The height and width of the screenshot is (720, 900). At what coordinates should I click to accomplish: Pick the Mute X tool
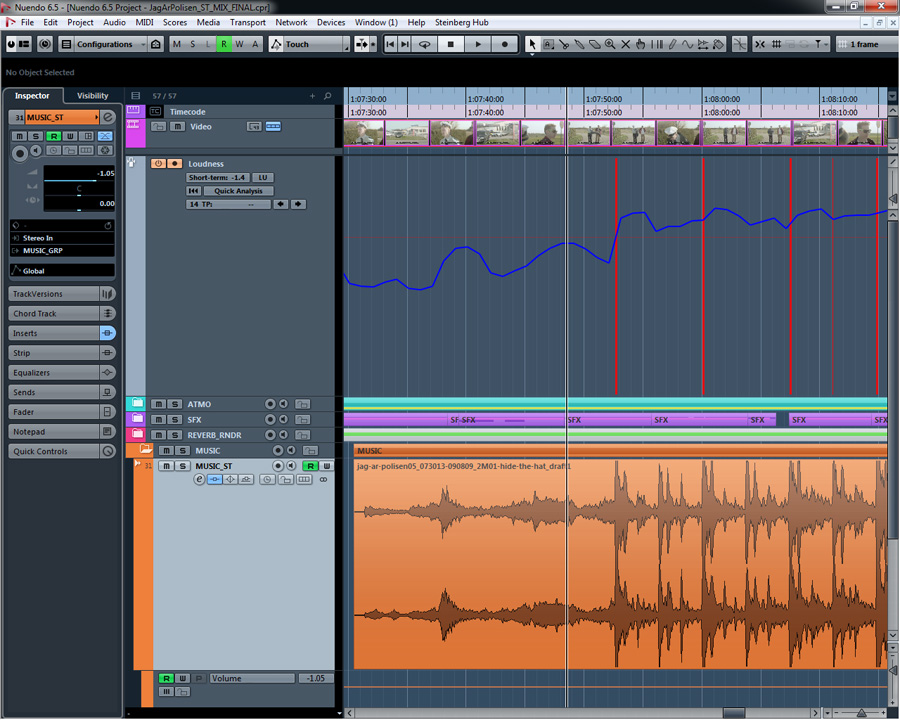626,44
